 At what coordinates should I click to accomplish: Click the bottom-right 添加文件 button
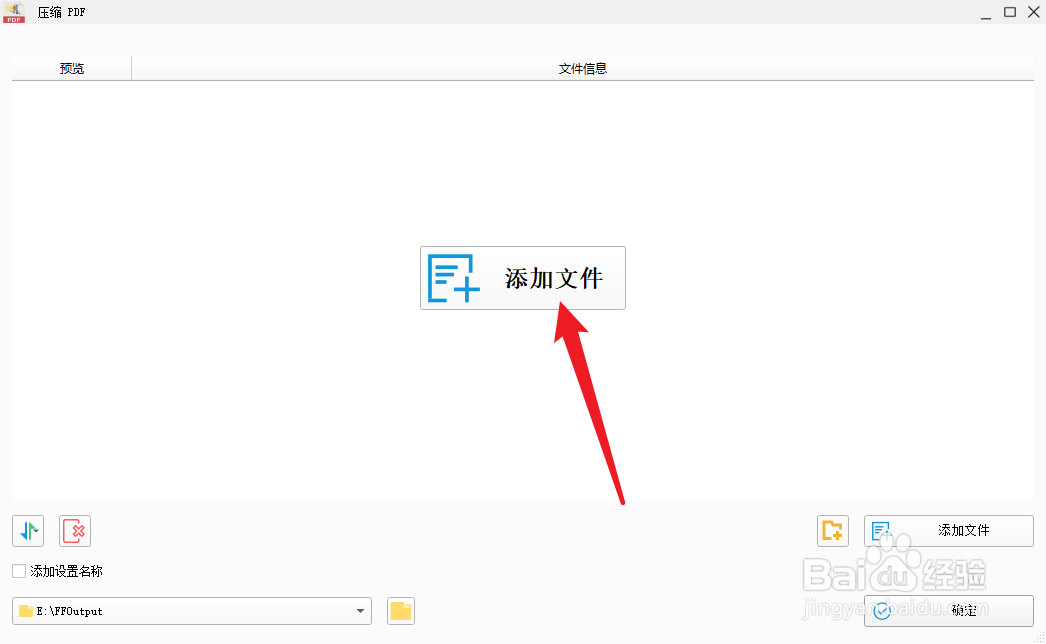click(949, 531)
